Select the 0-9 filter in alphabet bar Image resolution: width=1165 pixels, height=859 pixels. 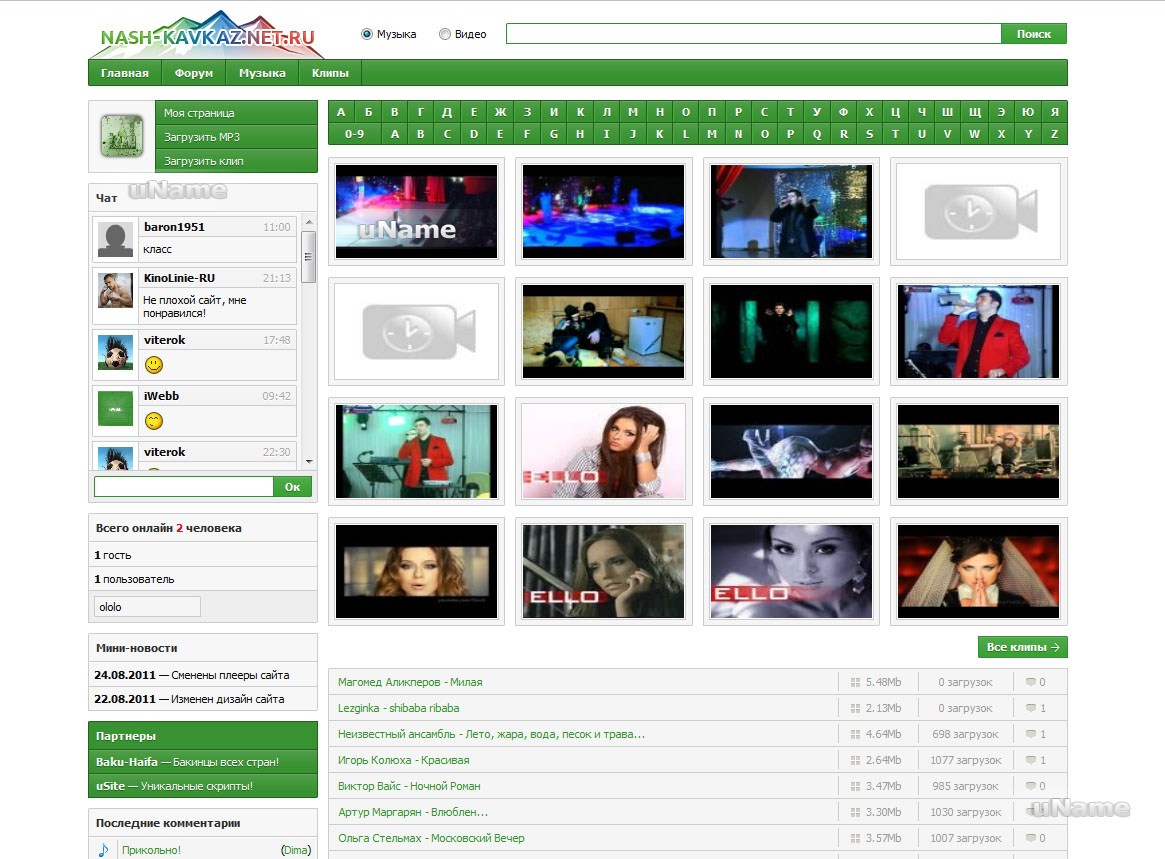point(354,134)
